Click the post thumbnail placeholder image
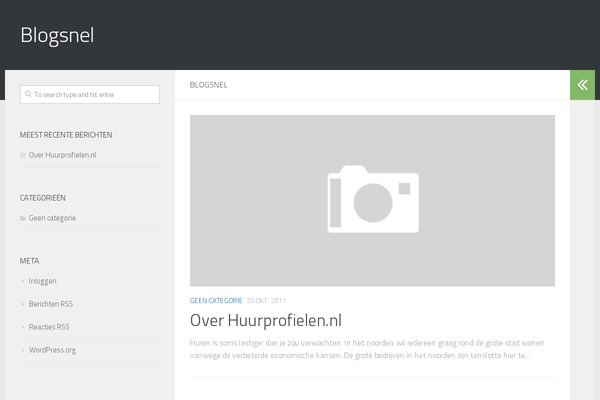This screenshot has width=600, height=400. [x=372, y=201]
